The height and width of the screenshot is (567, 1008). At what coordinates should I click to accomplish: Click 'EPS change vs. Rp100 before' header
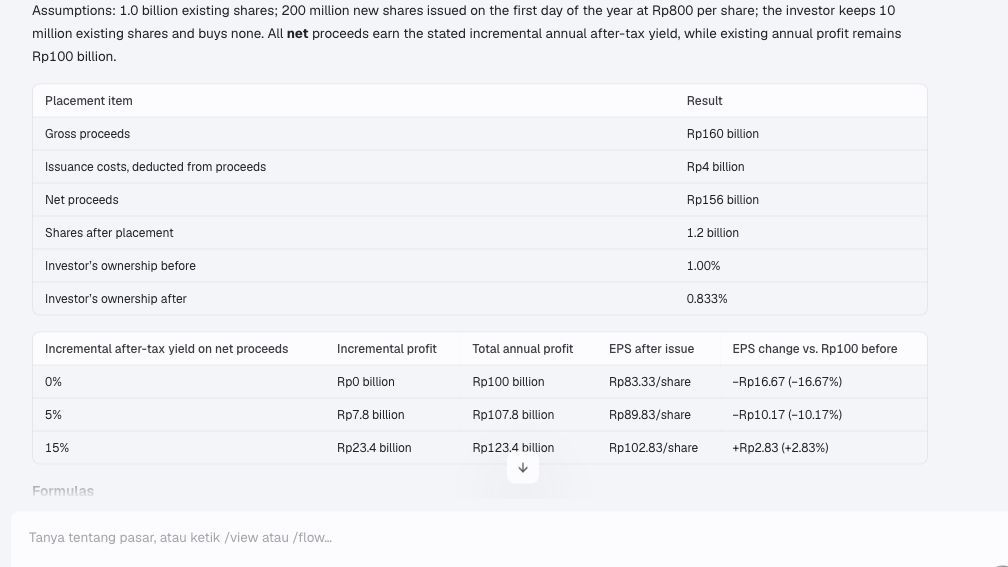coord(814,349)
